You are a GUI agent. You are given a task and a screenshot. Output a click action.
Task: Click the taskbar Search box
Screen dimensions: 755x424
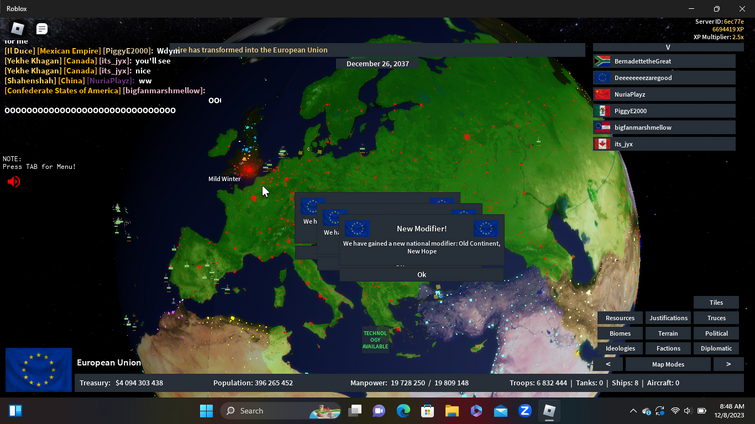tap(281, 411)
